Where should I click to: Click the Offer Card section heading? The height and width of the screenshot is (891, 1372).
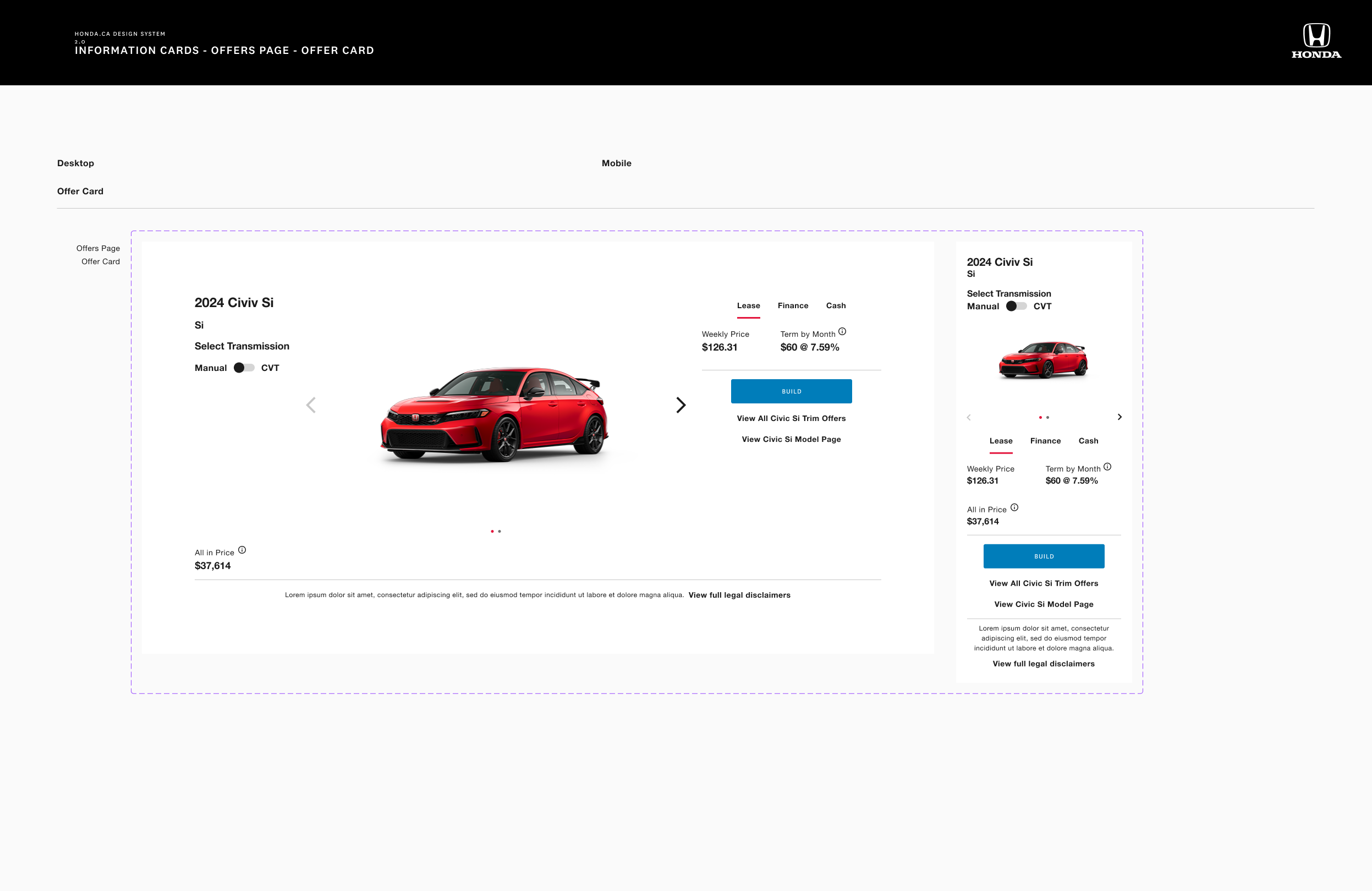click(80, 191)
